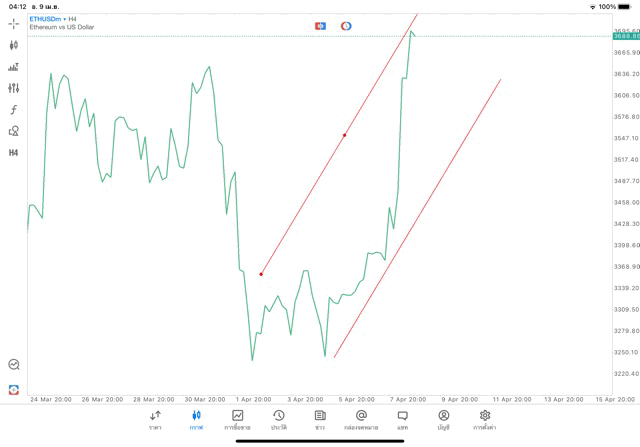
Task: Select the red trendline midpoint handle
Action: coord(345,135)
